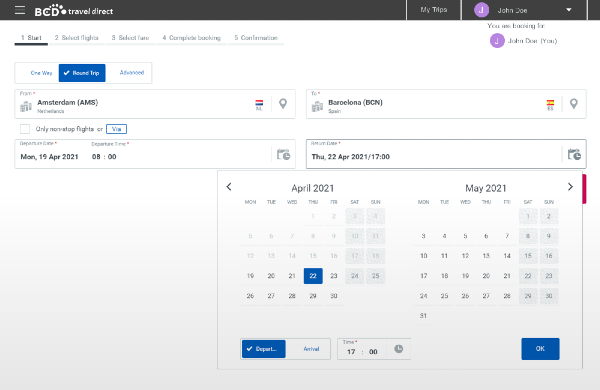Click John Doe avatar in header
The image size is (600, 390).
(481, 10)
